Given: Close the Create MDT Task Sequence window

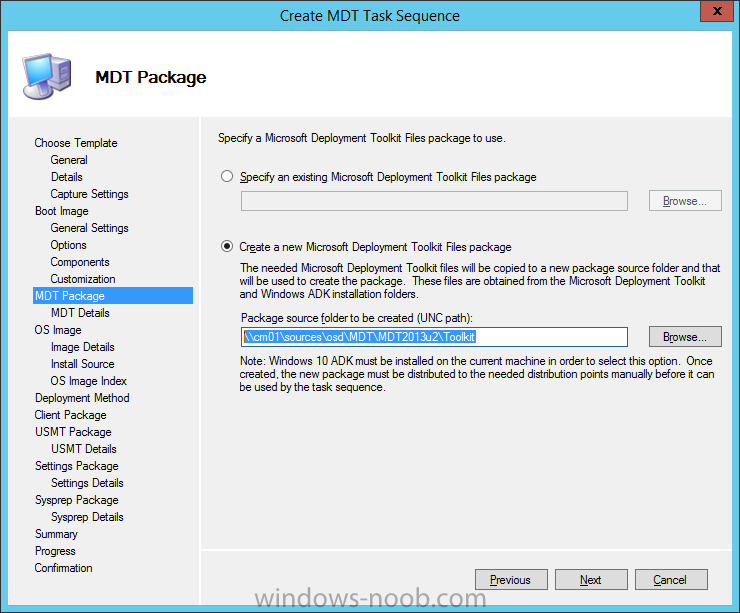Looking at the screenshot, I should pos(716,11).
